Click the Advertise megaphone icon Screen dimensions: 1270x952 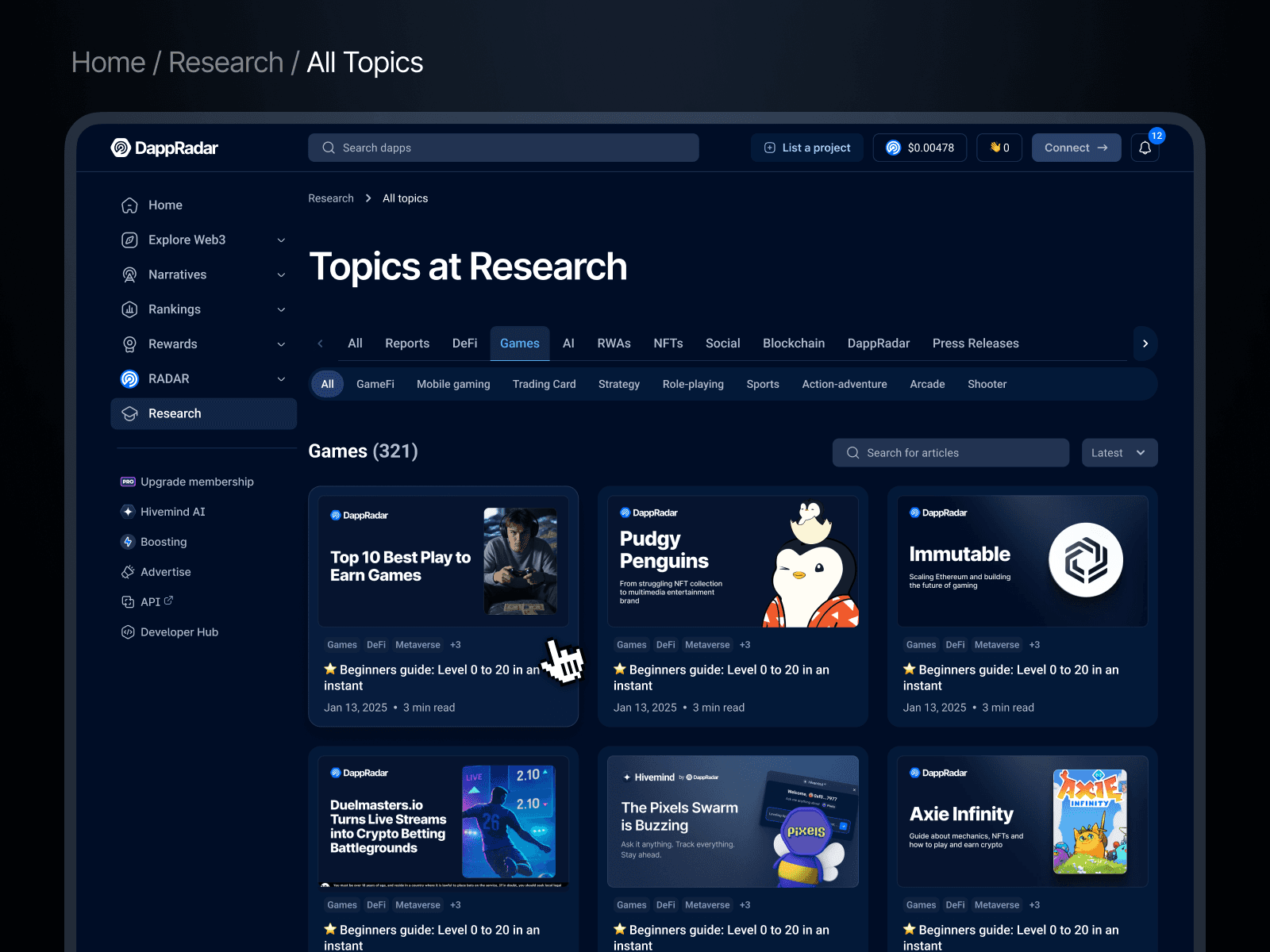pos(128,572)
